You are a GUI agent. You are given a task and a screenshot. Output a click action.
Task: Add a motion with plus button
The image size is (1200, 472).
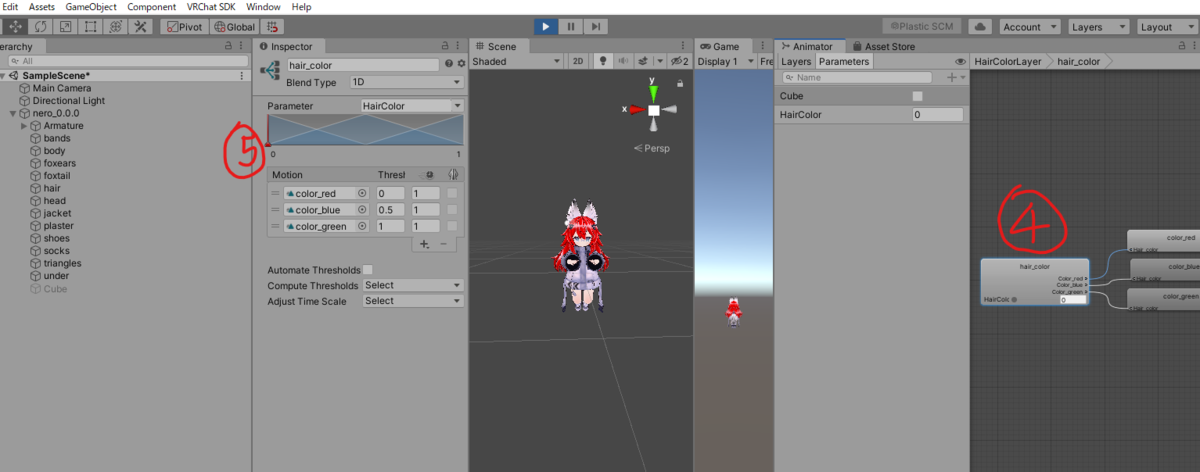[x=423, y=243]
